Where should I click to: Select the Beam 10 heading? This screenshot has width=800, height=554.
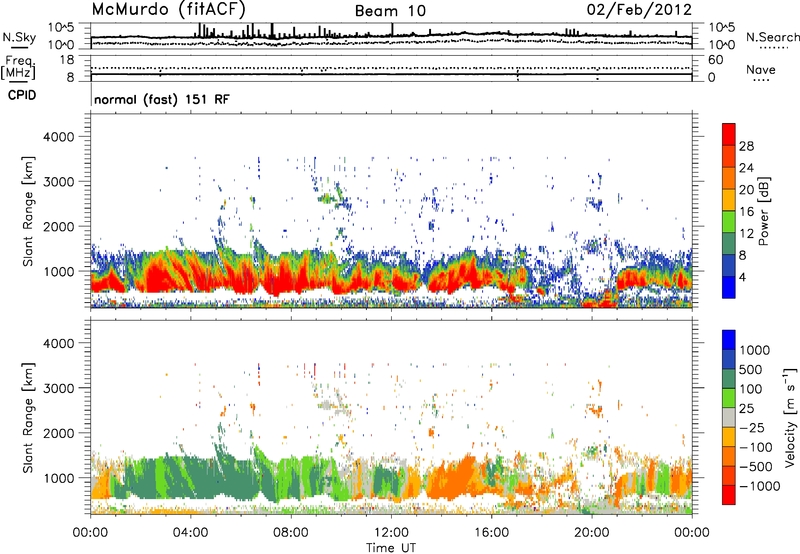tap(390, 11)
